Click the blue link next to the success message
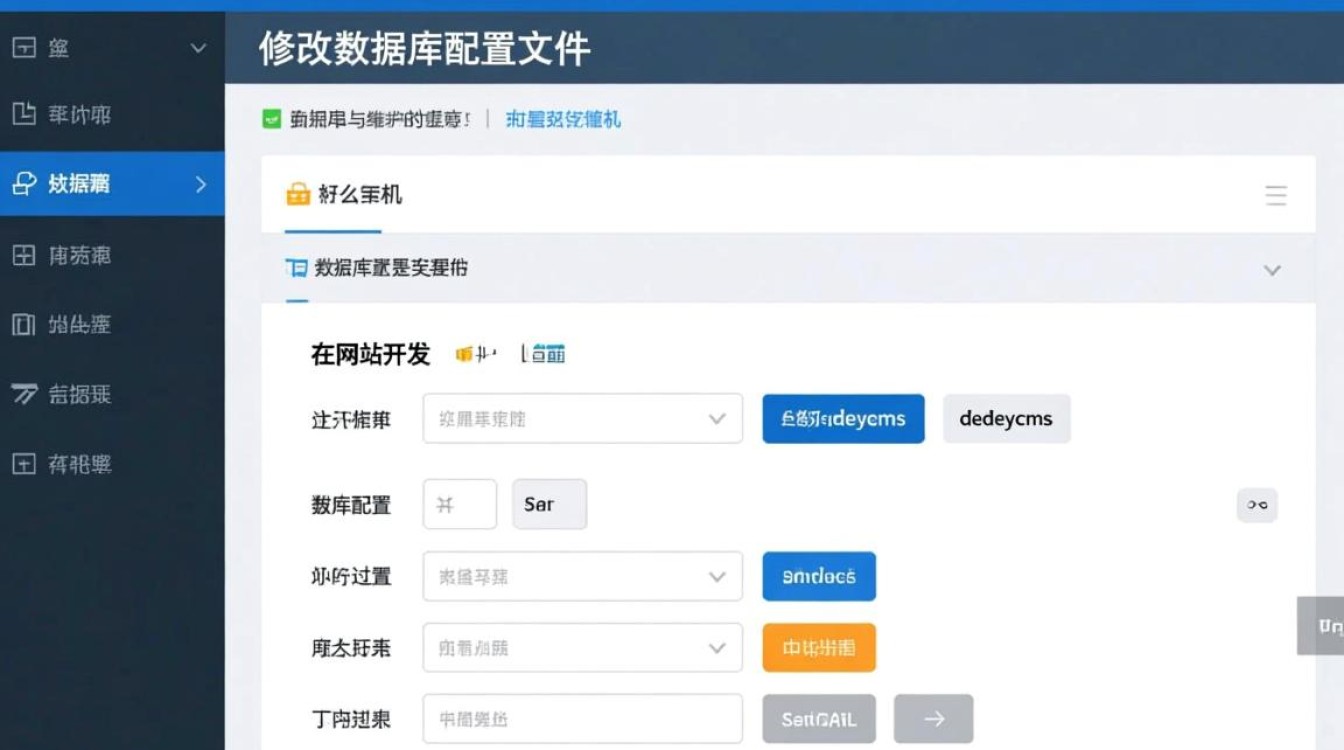The image size is (1344, 750). [x=563, y=119]
